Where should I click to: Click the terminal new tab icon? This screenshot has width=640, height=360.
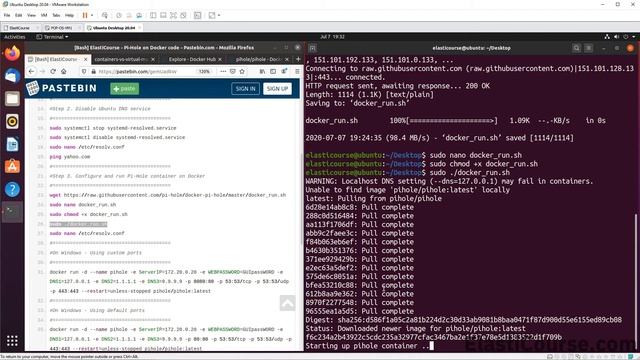(x=312, y=48)
